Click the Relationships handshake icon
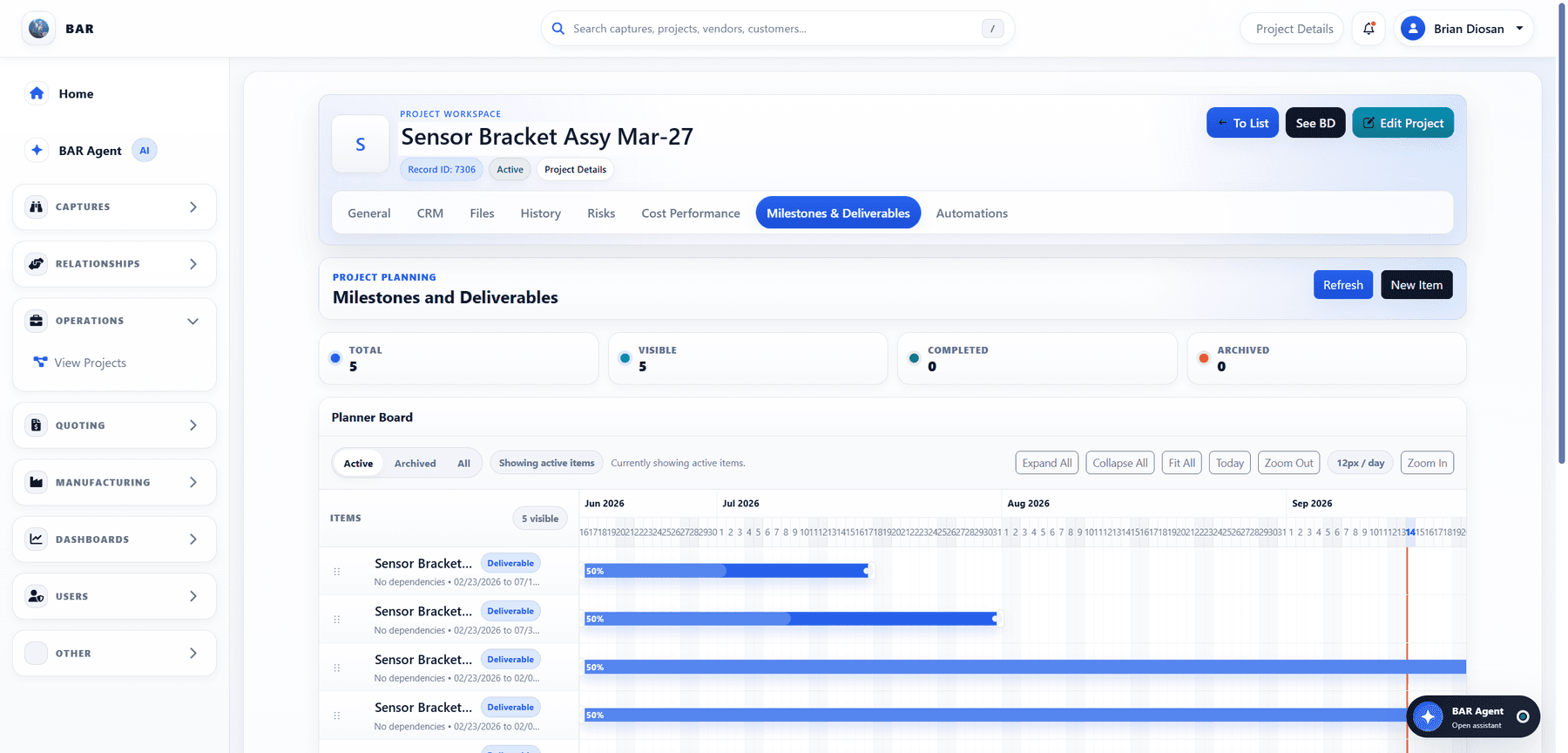This screenshot has width=1568, height=753. click(36, 264)
